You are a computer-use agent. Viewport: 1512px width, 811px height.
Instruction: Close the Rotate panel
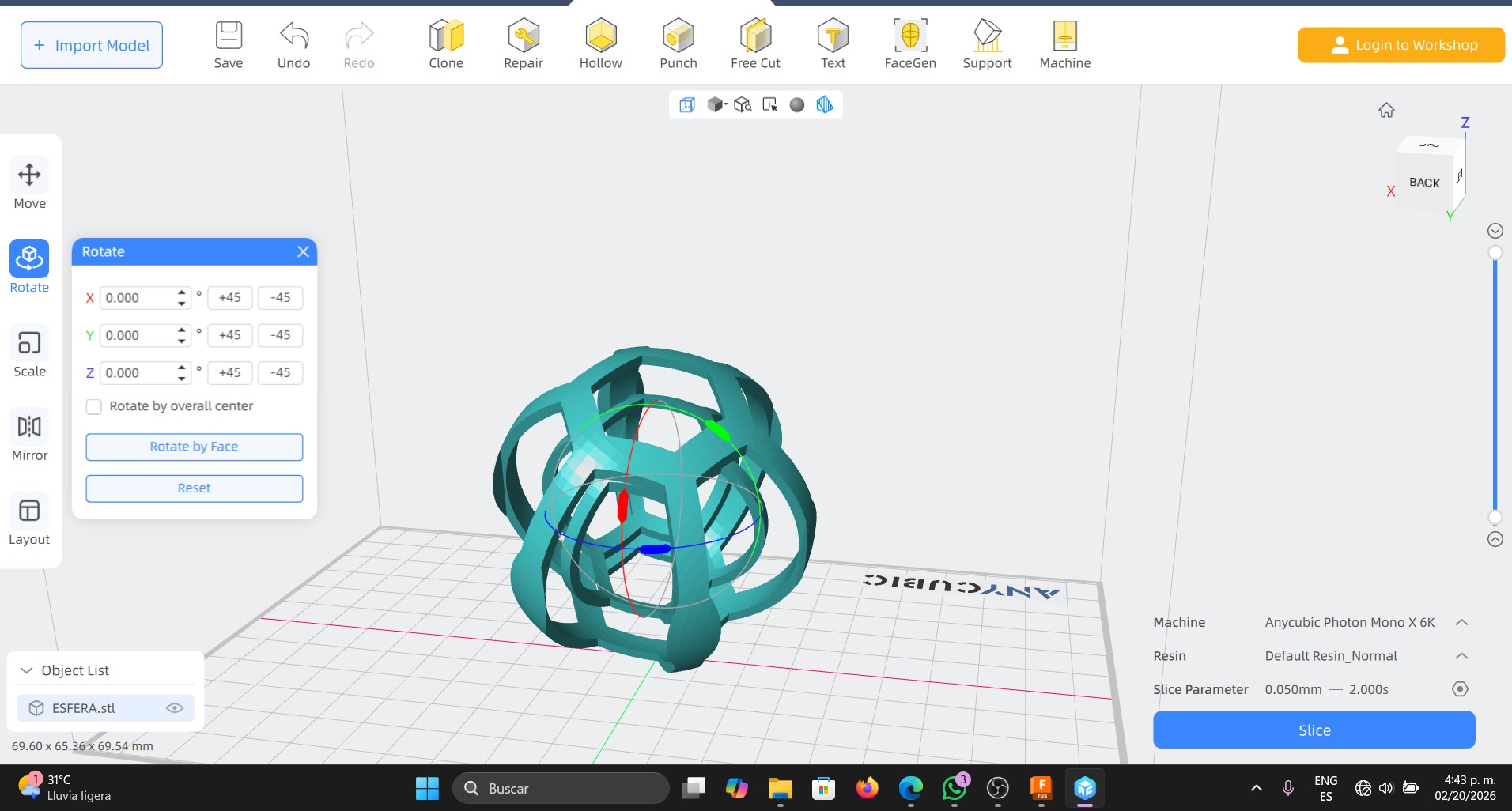[x=303, y=252]
